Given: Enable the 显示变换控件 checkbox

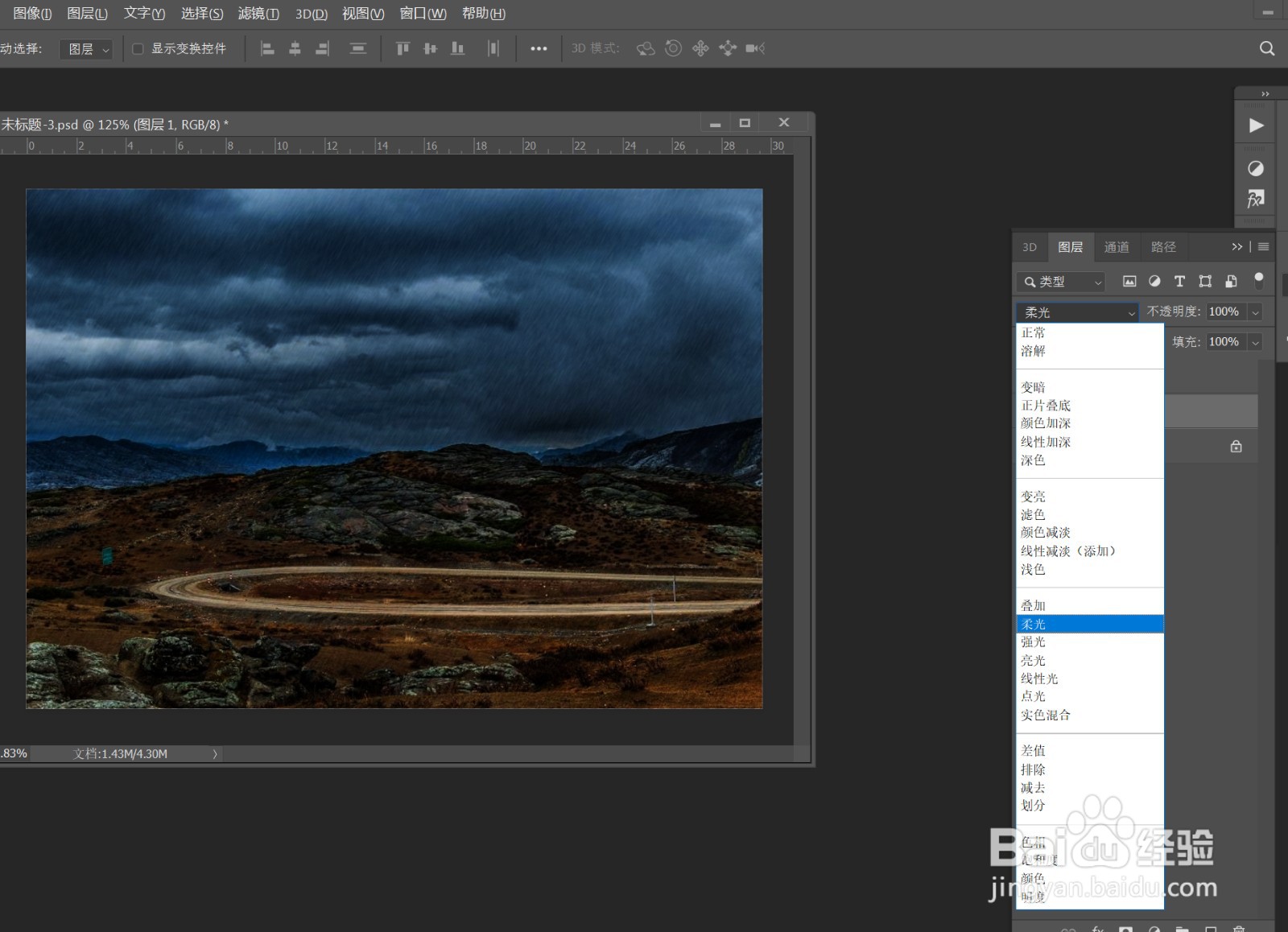Looking at the screenshot, I should 138,49.
